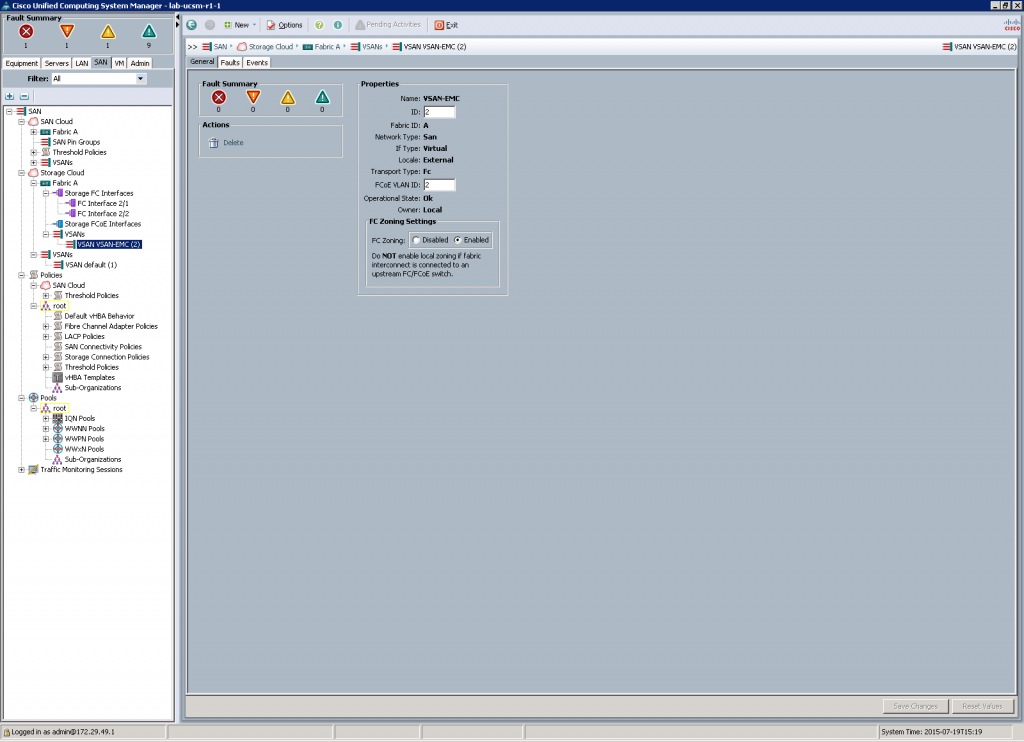The height and width of the screenshot is (742, 1024).
Task: Select Storage Connection Policies in the tree
Action: (106, 357)
